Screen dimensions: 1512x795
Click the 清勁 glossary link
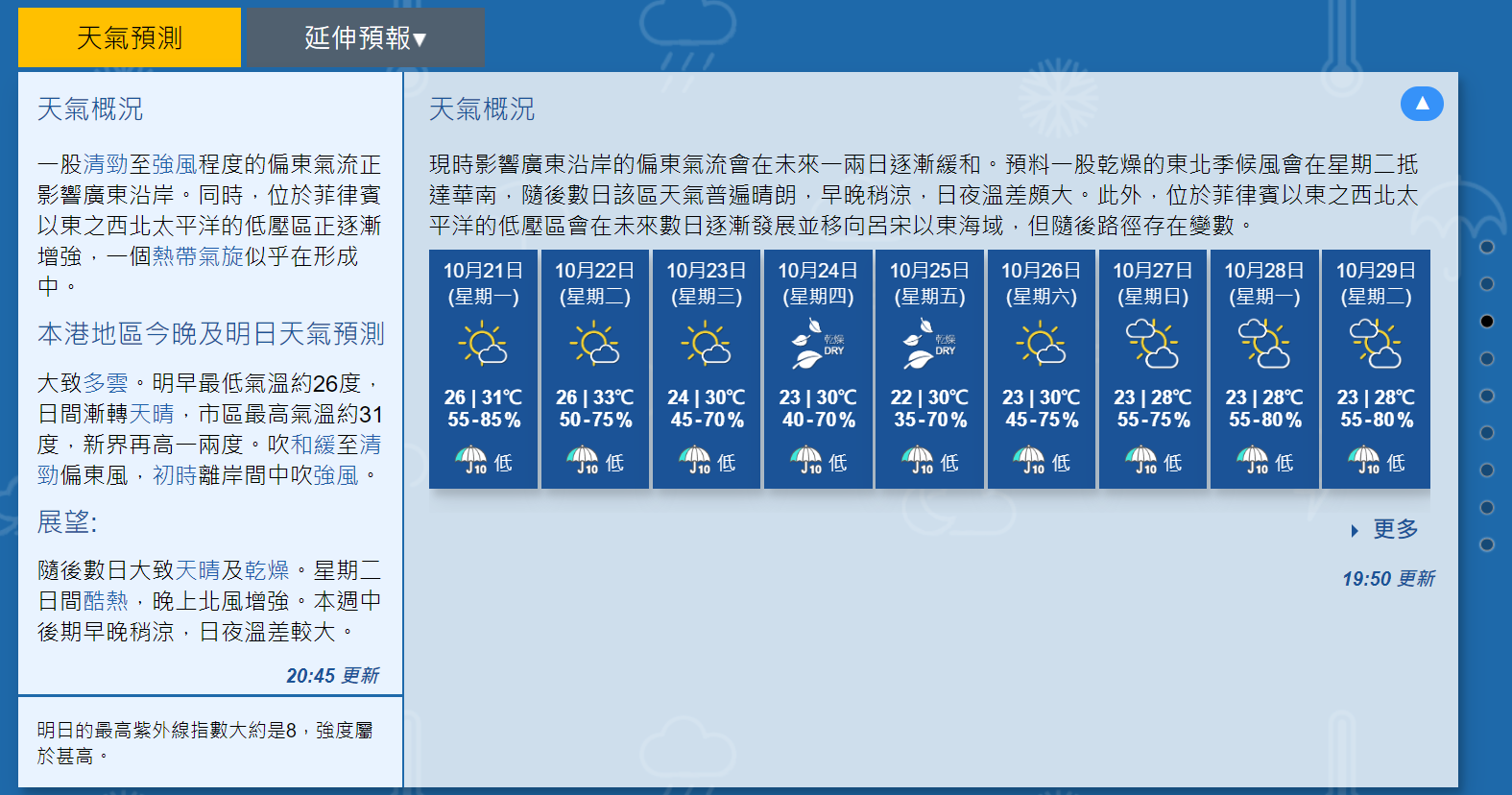coord(107,164)
